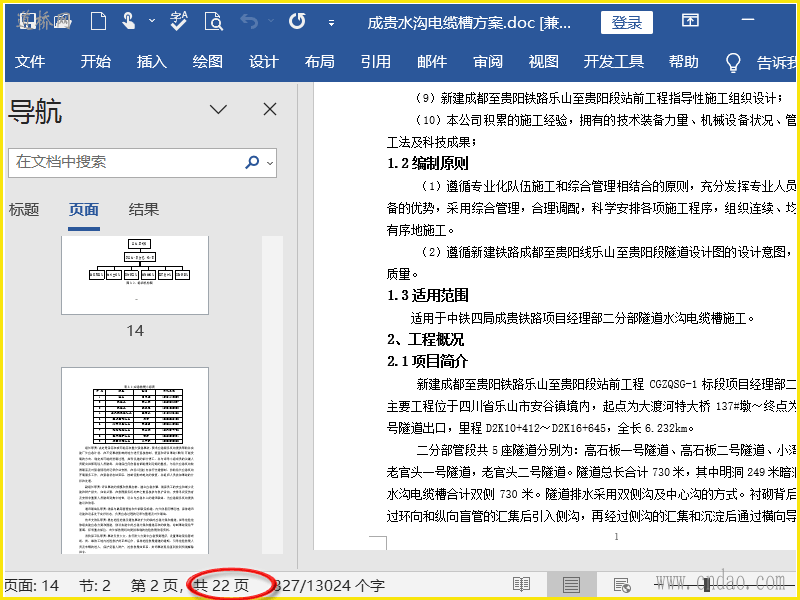
Task: Click the Tell Me lightbulb icon
Action: pyautogui.click(x=733, y=62)
